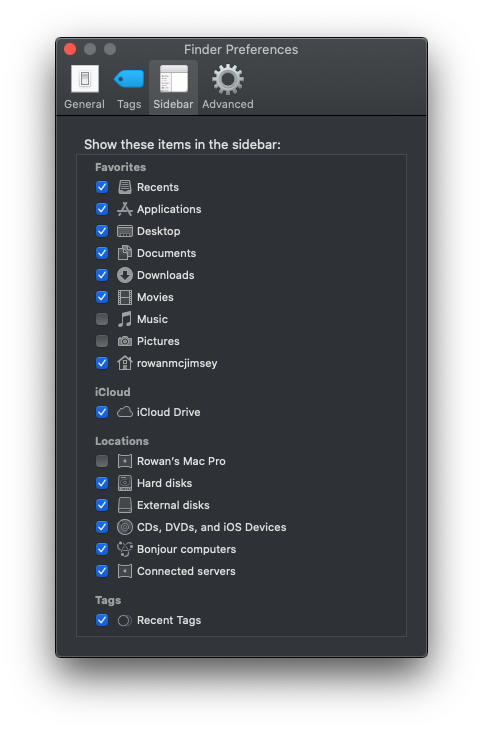Enable the Music checkbox
The image size is (483, 731).
pos(102,319)
